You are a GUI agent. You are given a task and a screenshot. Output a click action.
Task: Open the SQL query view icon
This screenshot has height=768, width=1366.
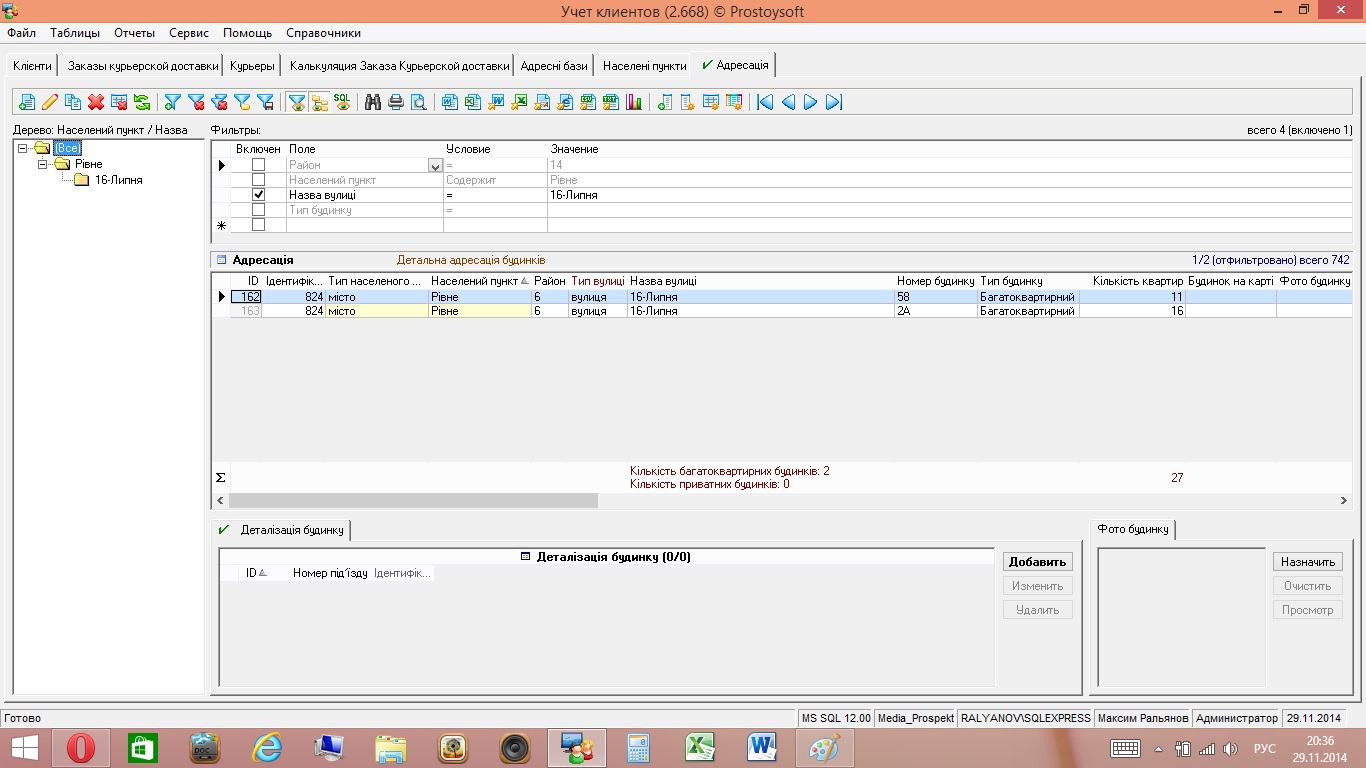342,102
